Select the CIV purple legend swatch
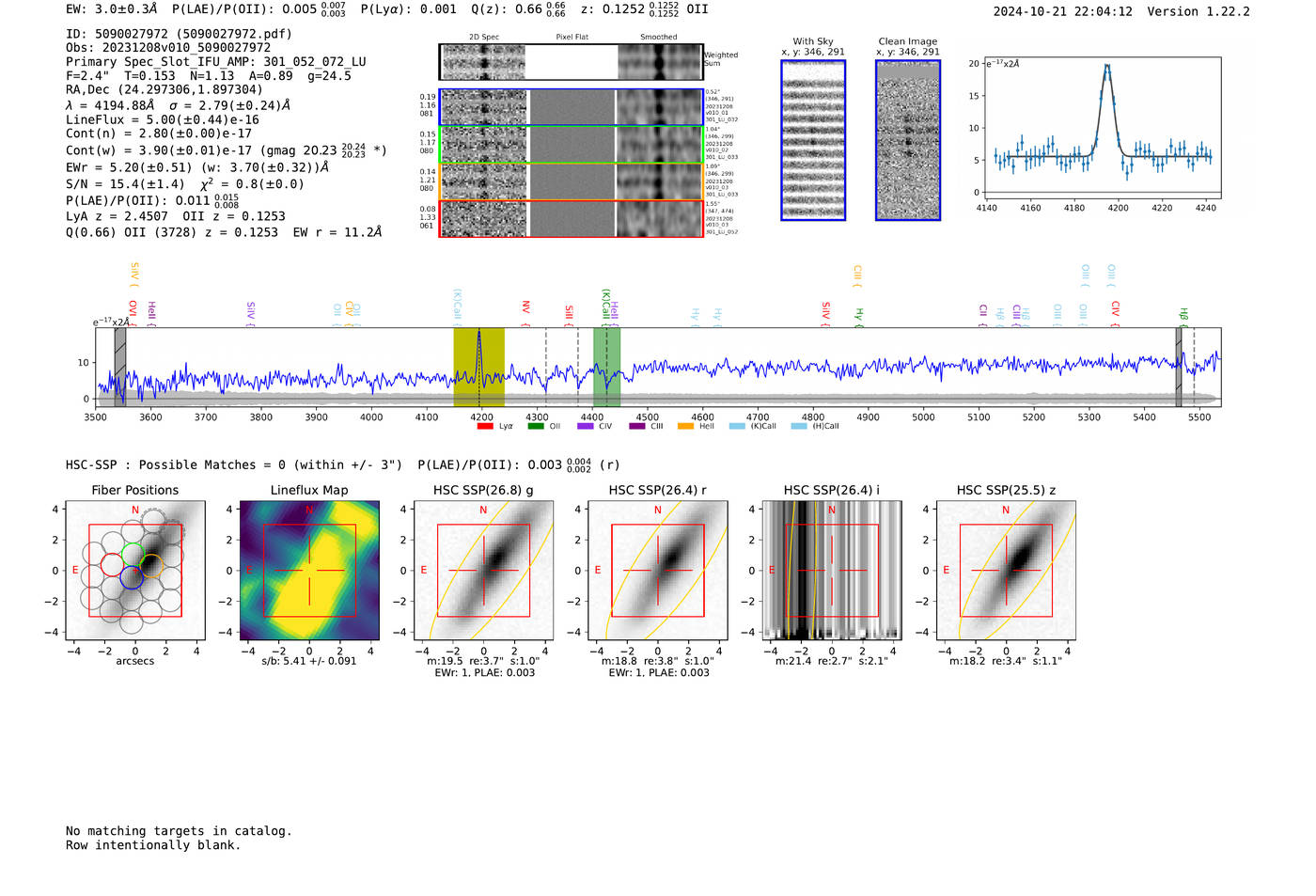1316x896 pixels. click(585, 426)
